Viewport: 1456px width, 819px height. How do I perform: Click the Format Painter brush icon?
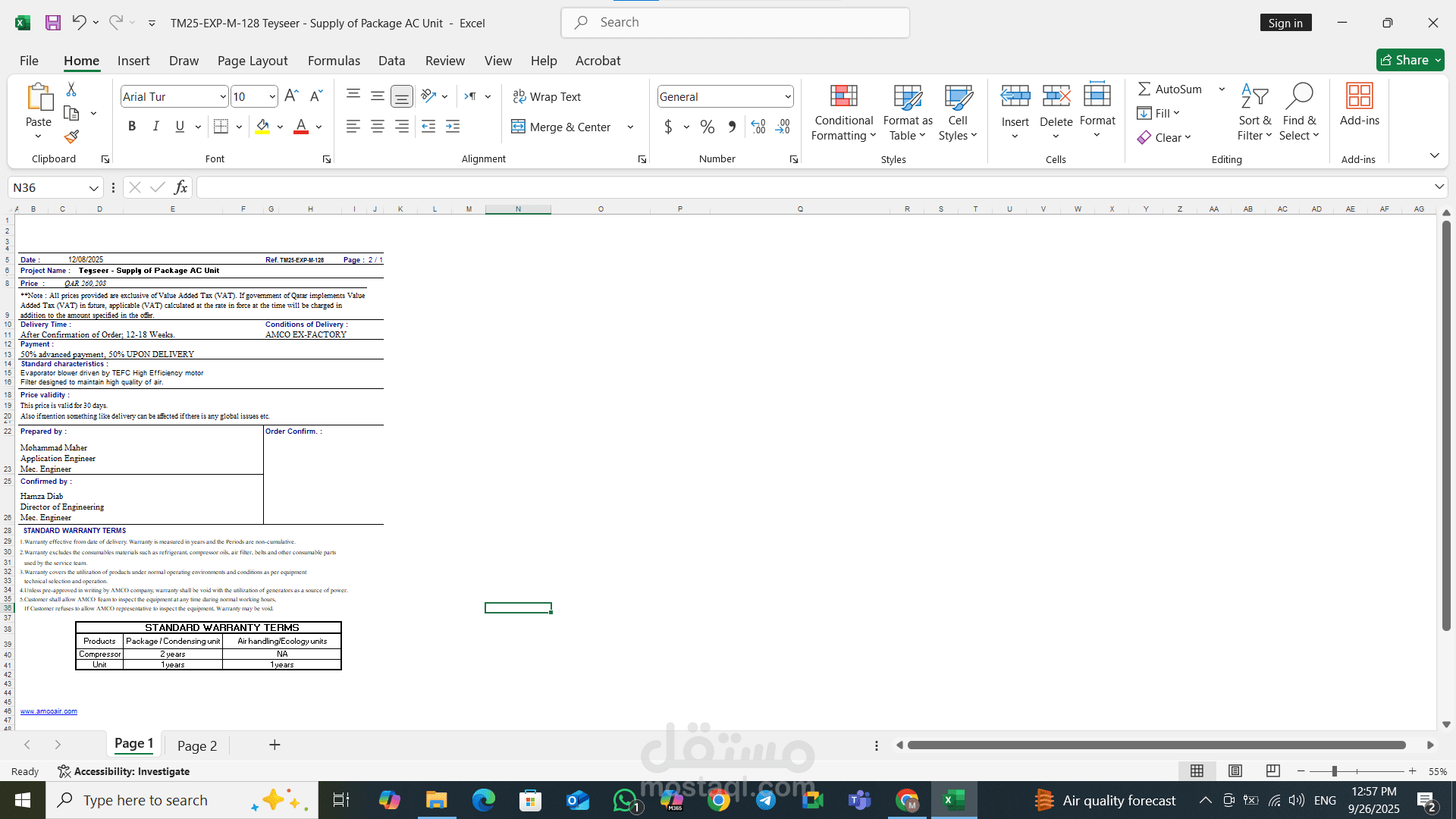pyautogui.click(x=71, y=136)
